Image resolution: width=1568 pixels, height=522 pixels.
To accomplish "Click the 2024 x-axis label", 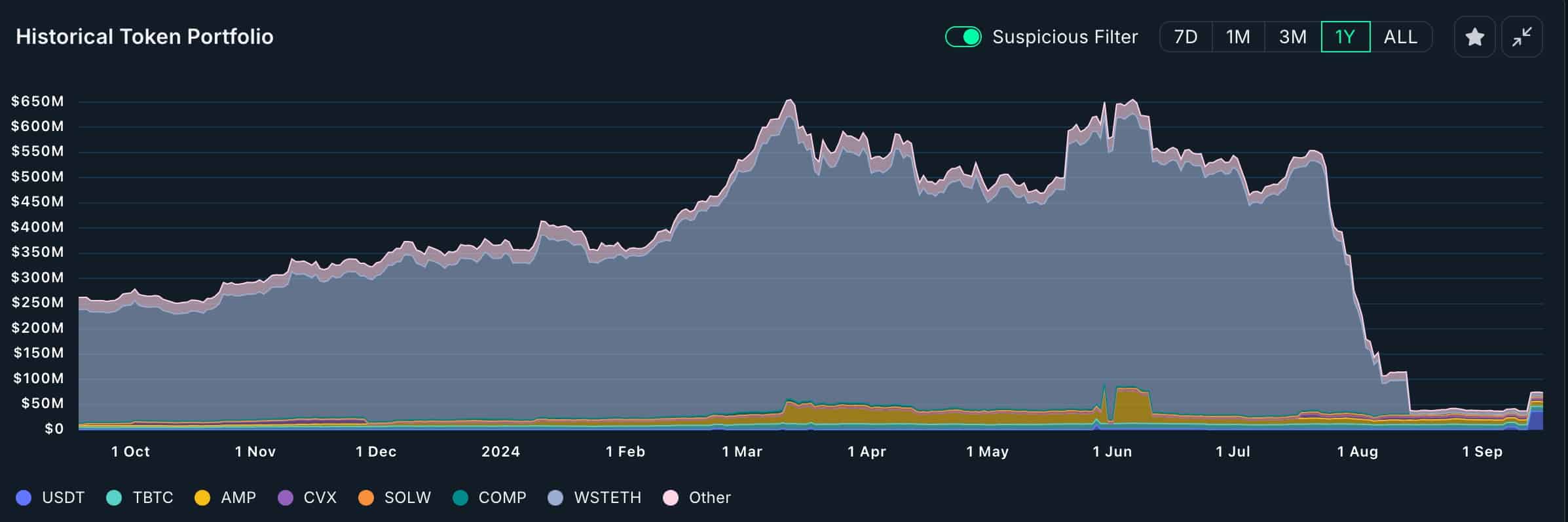I will pyautogui.click(x=501, y=452).
